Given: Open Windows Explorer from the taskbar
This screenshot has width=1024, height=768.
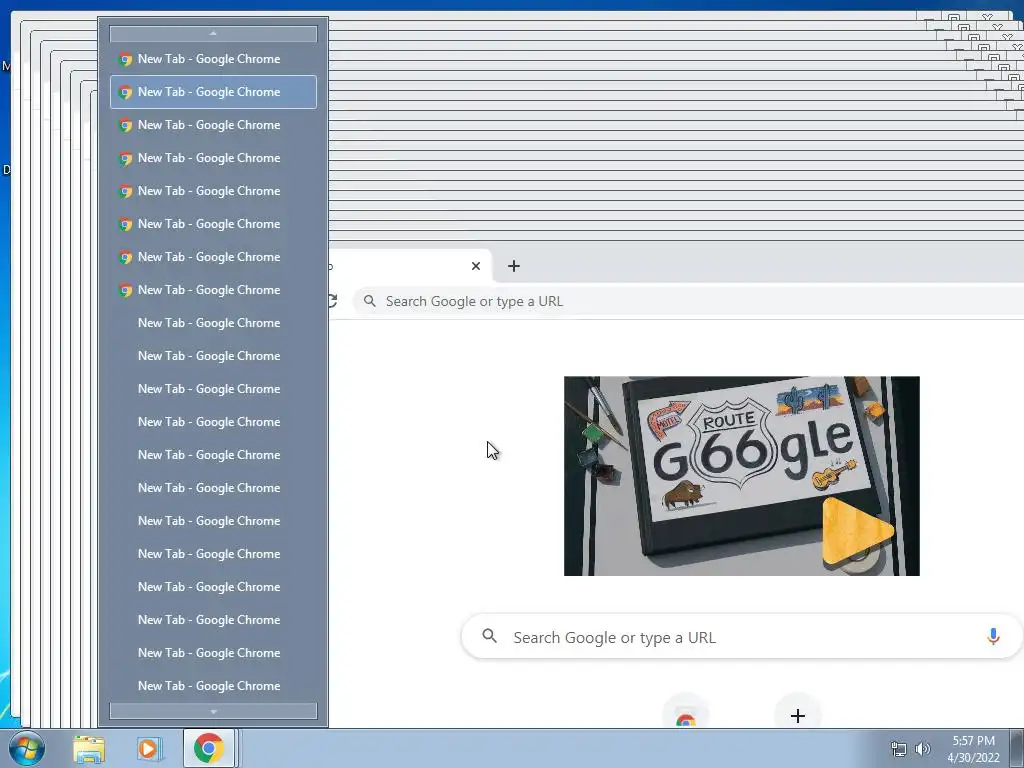Looking at the screenshot, I should coord(89,748).
